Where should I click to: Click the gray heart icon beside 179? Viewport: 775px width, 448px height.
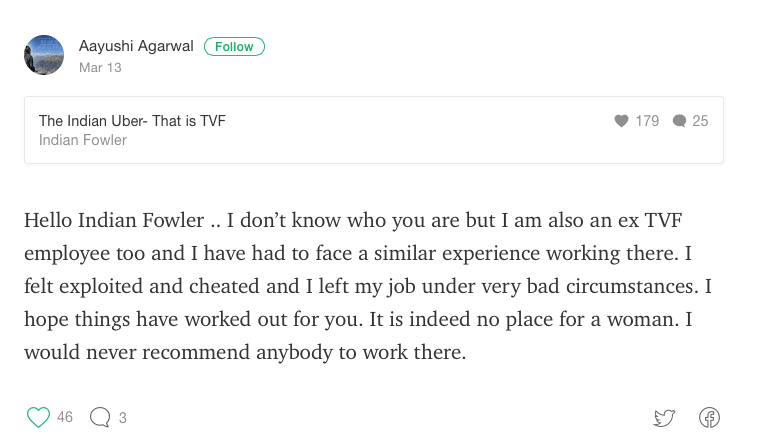(x=621, y=121)
